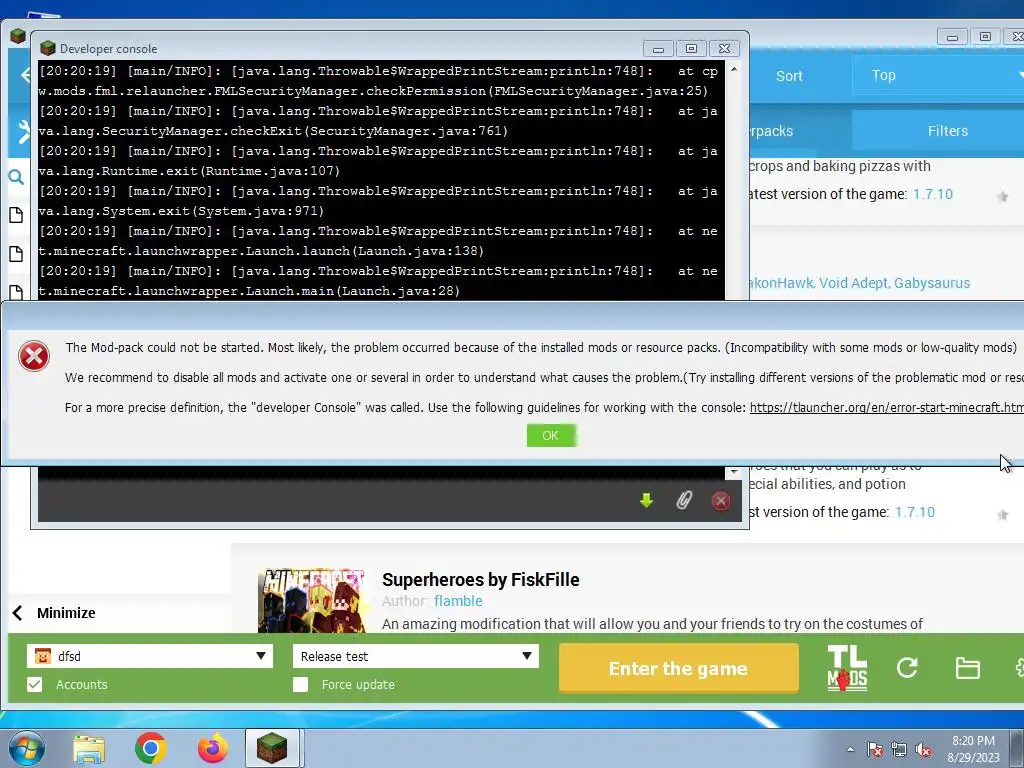Click the red clear icon in console
Image resolution: width=1024 pixels, height=768 pixels.
click(x=720, y=501)
